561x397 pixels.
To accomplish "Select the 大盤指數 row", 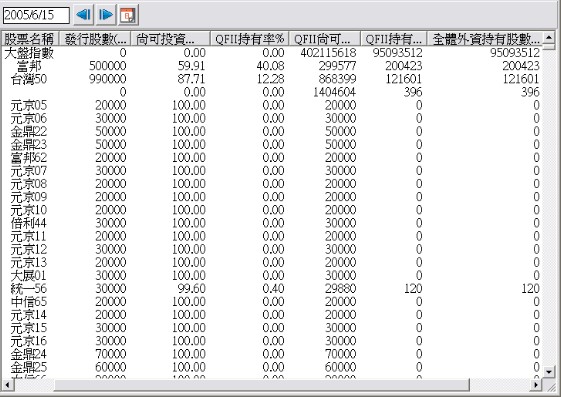I will pyautogui.click(x=272, y=53).
